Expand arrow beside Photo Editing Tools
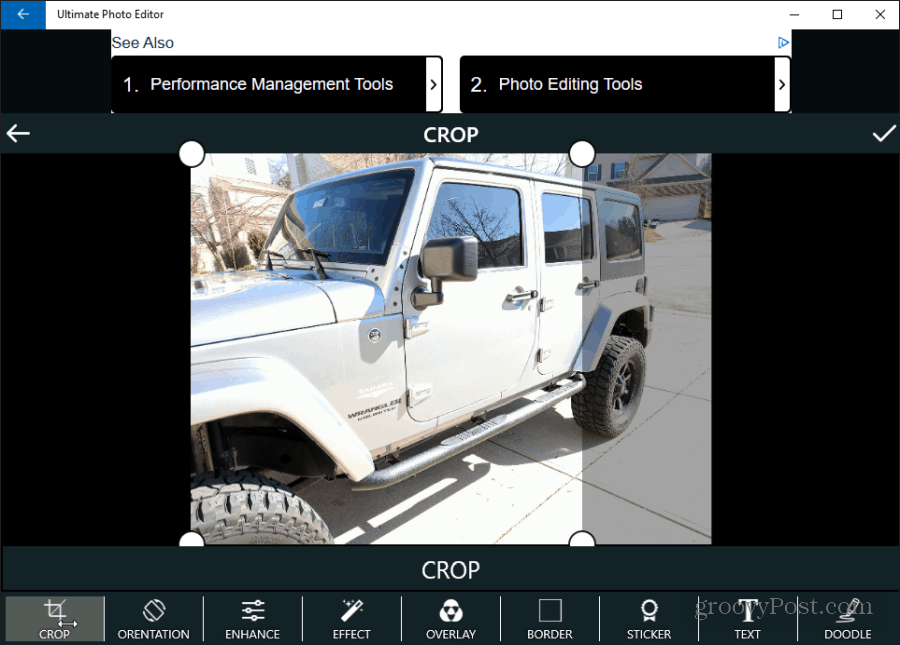The height and width of the screenshot is (645, 900). pos(782,84)
